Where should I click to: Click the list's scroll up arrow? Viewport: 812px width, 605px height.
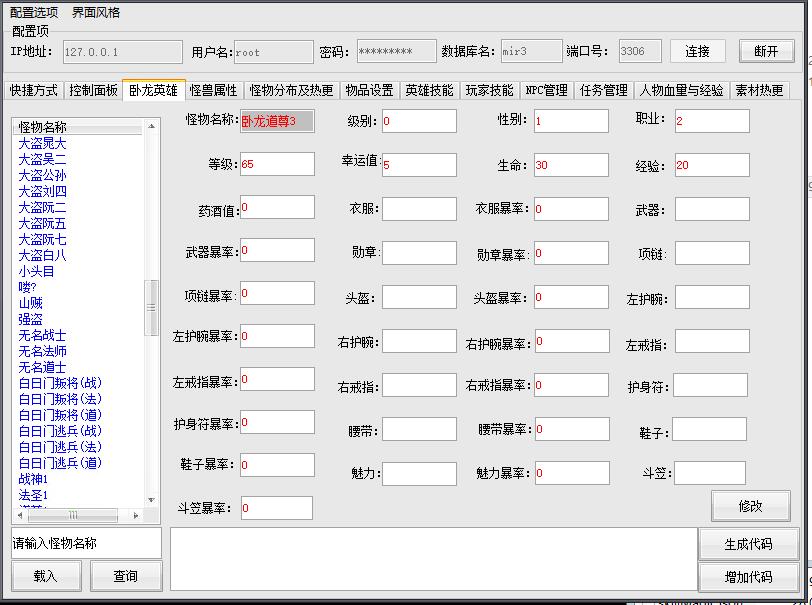tap(152, 127)
